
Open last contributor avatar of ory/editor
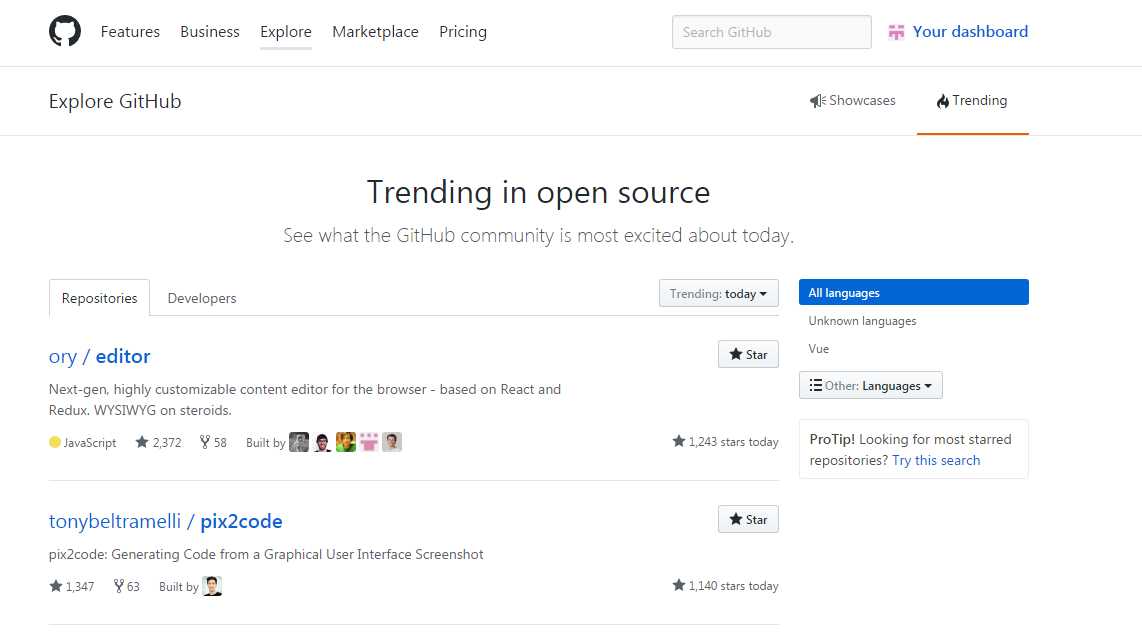click(392, 442)
